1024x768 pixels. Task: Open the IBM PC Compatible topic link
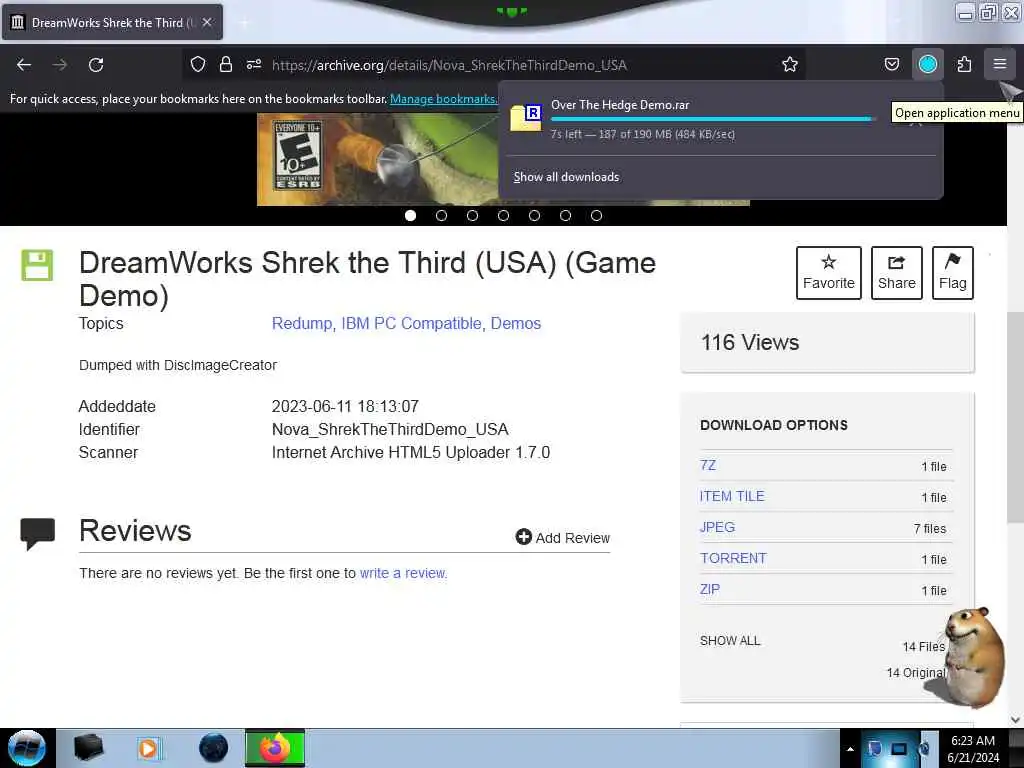411,323
